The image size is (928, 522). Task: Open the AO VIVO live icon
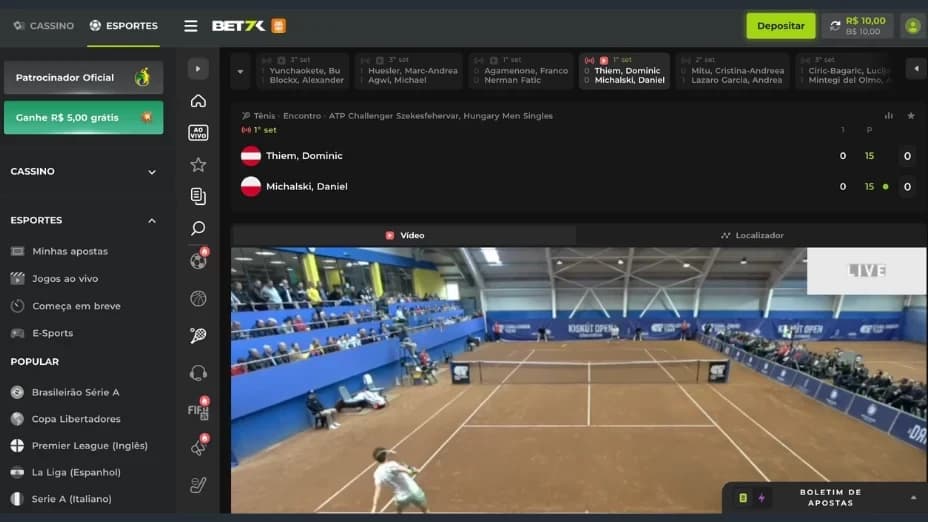[198, 133]
